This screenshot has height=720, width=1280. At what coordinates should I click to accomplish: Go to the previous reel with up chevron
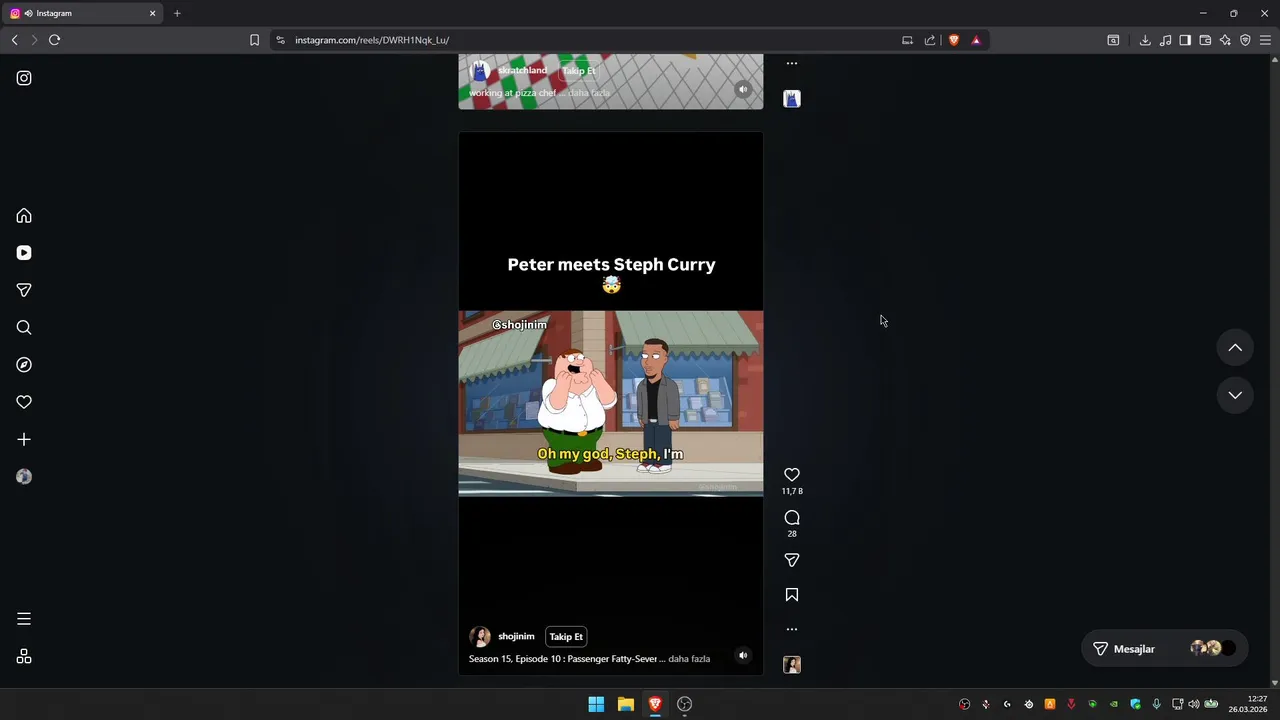(x=1235, y=348)
